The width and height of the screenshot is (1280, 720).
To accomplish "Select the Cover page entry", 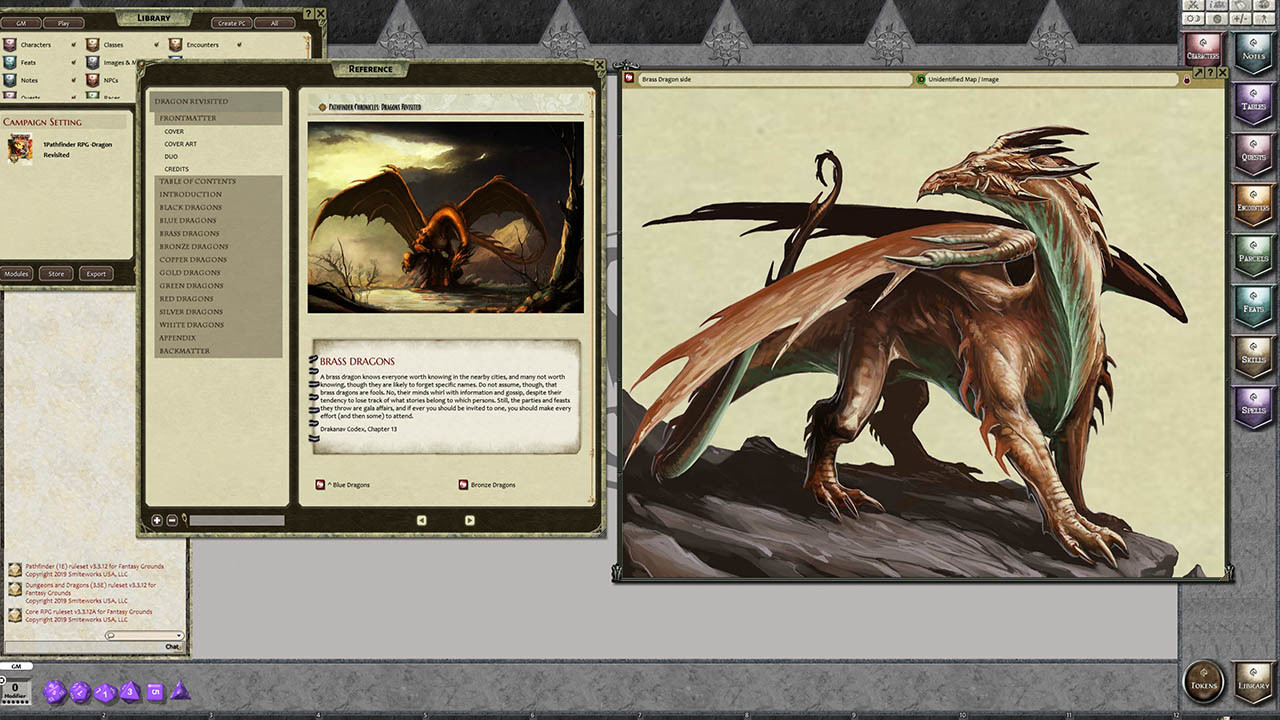I will tap(174, 131).
